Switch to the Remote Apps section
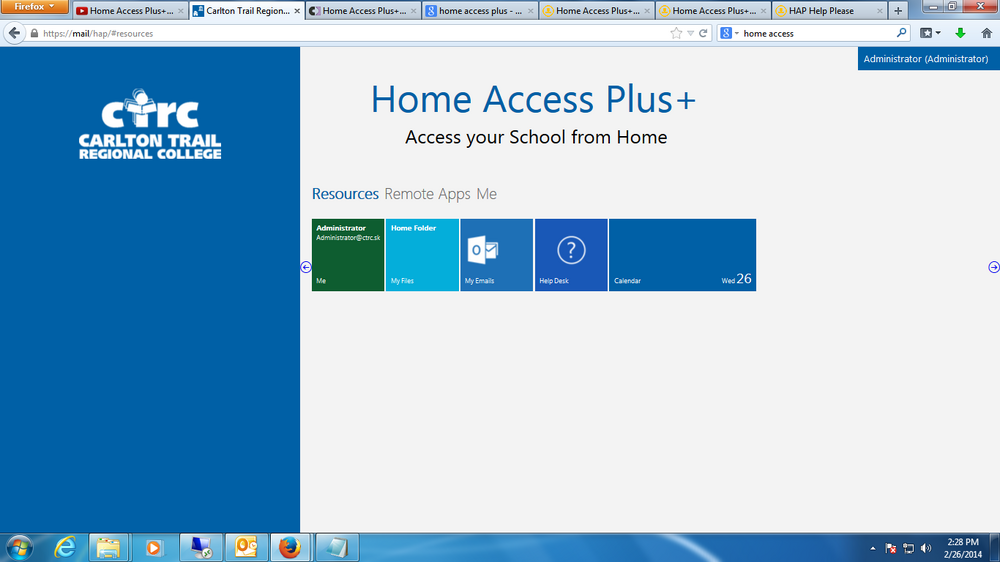1000x562 pixels. 427,194
